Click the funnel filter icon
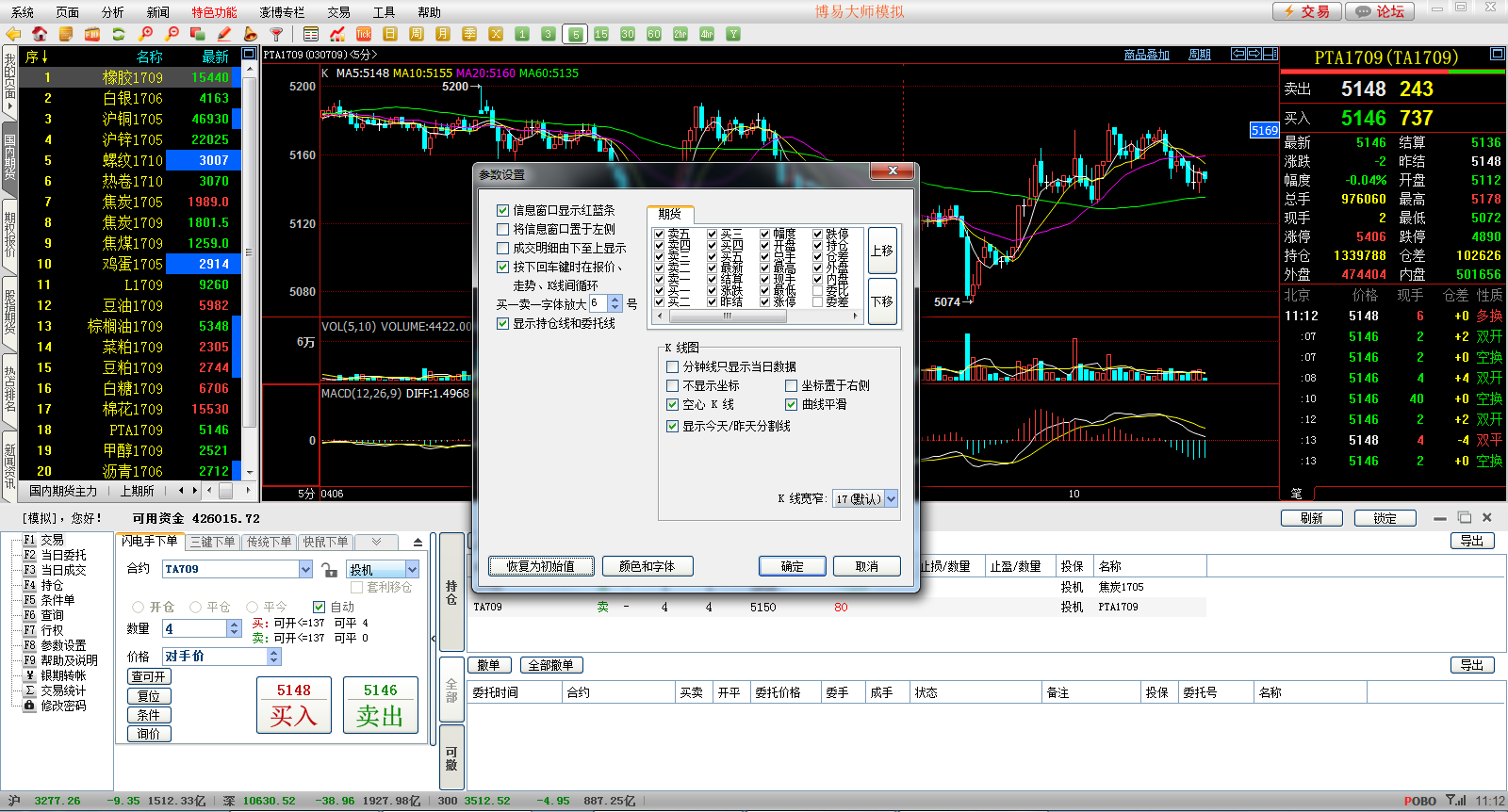This screenshot has height=812, width=1508. tap(277, 34)
